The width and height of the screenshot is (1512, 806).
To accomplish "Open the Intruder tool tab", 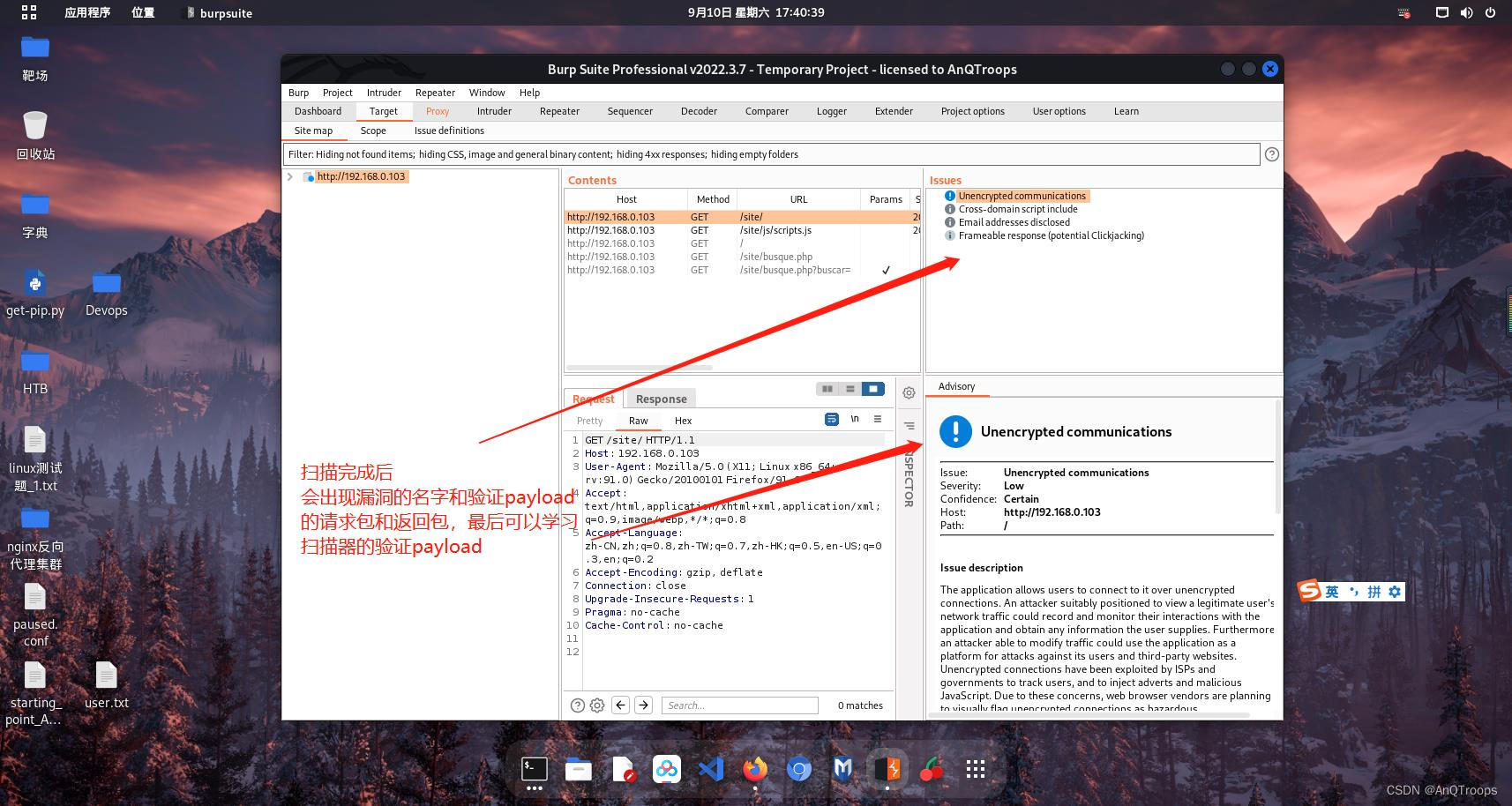I will [494, 111].
